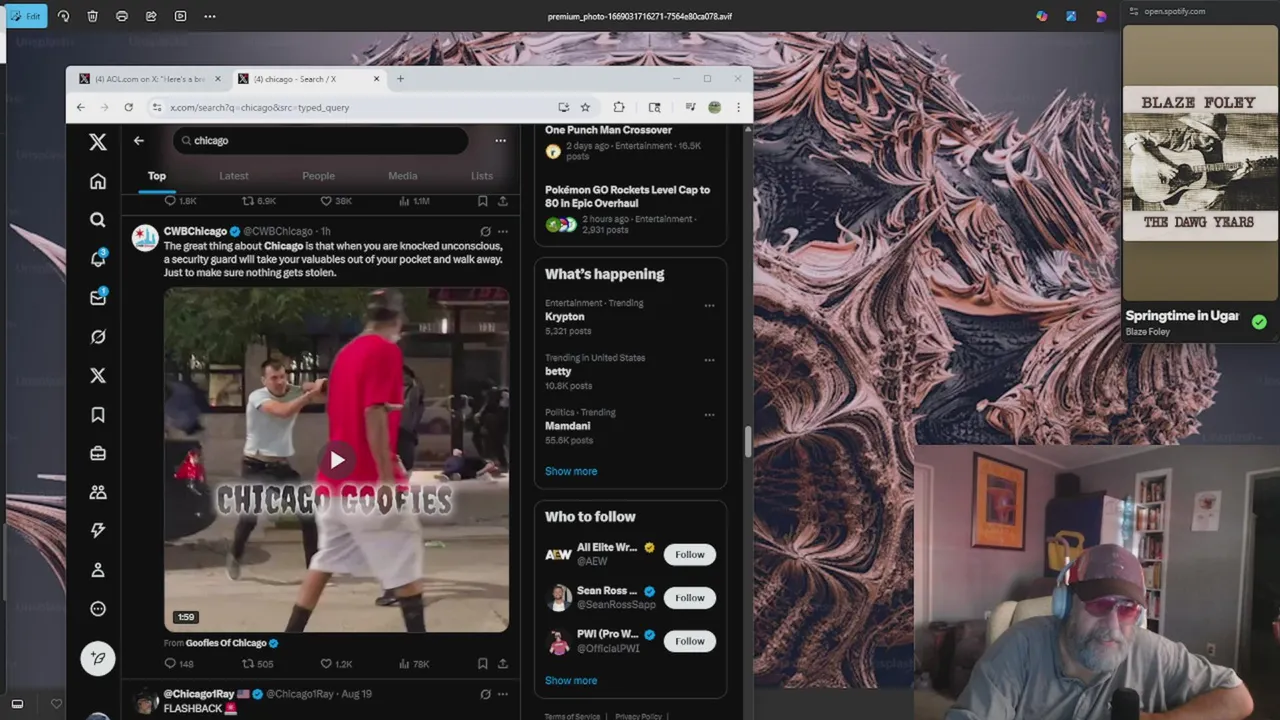Reply to the CWBChicago tweet

179,663
